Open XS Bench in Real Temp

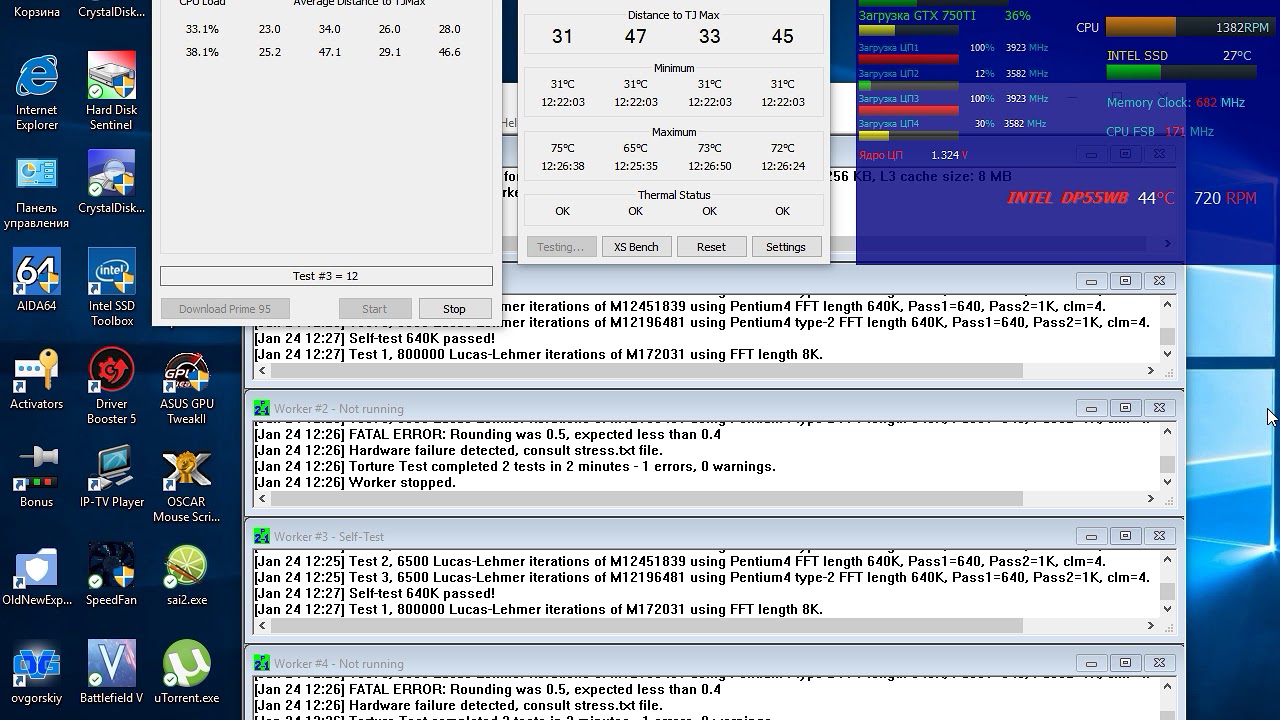click(636, 247)
